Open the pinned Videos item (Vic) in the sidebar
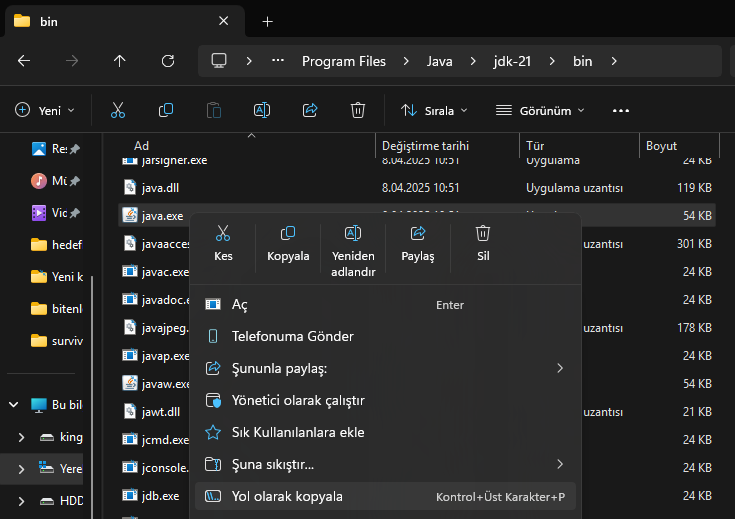Screen dimensions: 735x519 (55, 213)
